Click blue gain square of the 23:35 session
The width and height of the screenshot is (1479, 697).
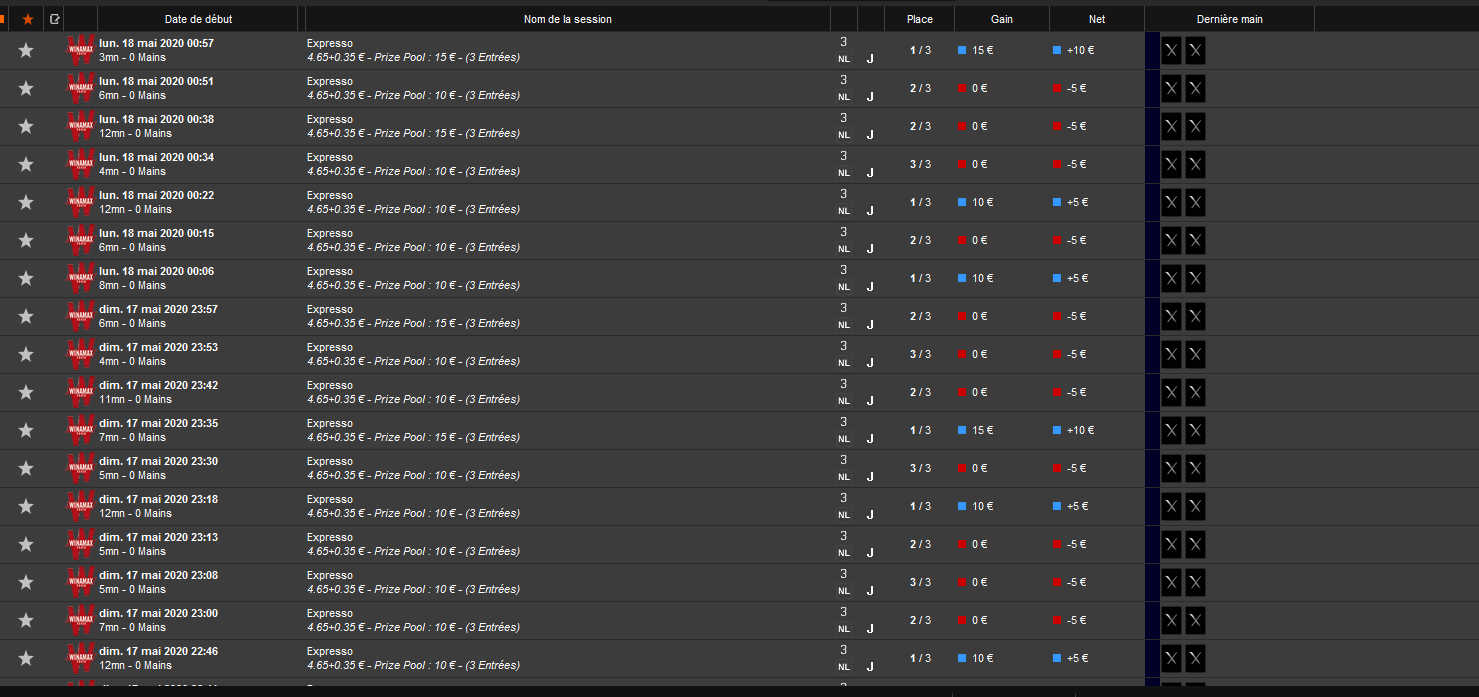(962, 430)
